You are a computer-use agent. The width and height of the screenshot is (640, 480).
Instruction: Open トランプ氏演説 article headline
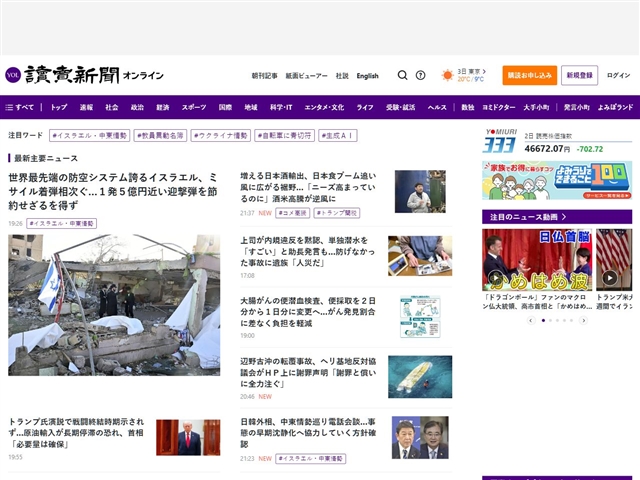click(x=76, y=433)
